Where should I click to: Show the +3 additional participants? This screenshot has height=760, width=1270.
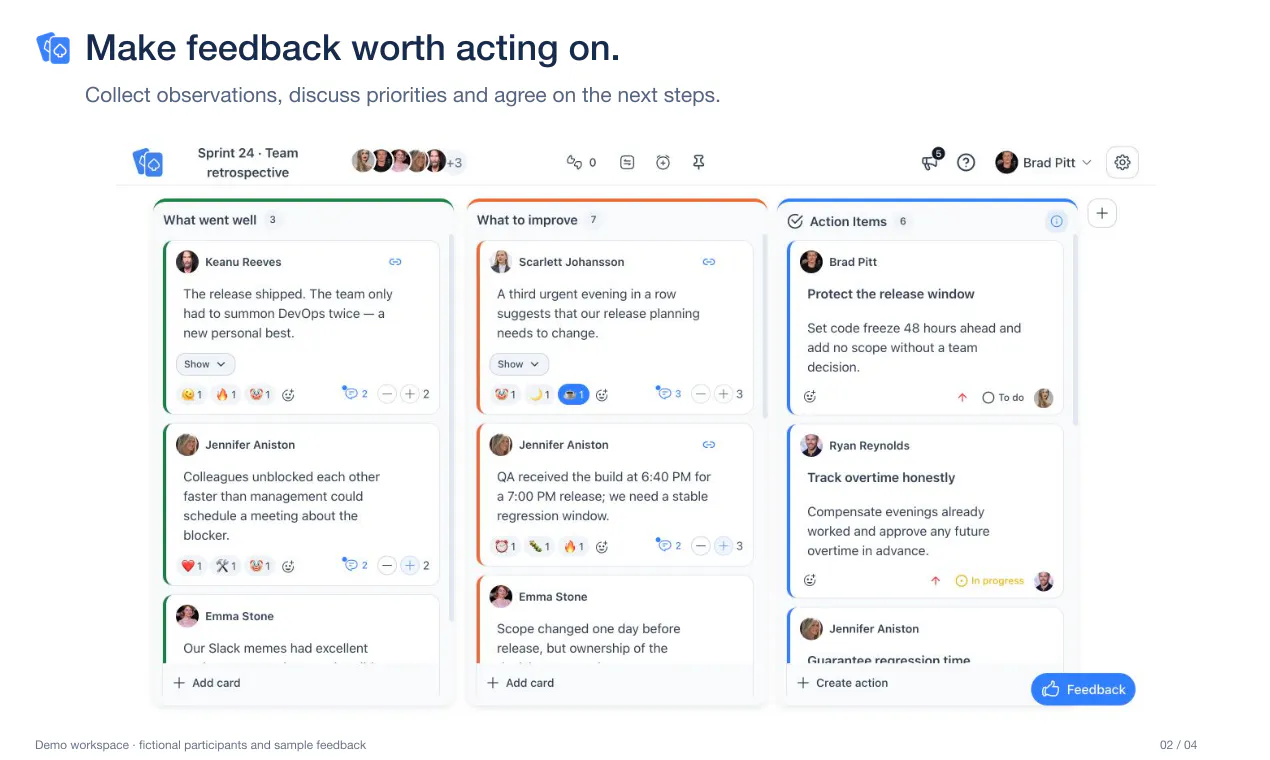coord(455,162)
